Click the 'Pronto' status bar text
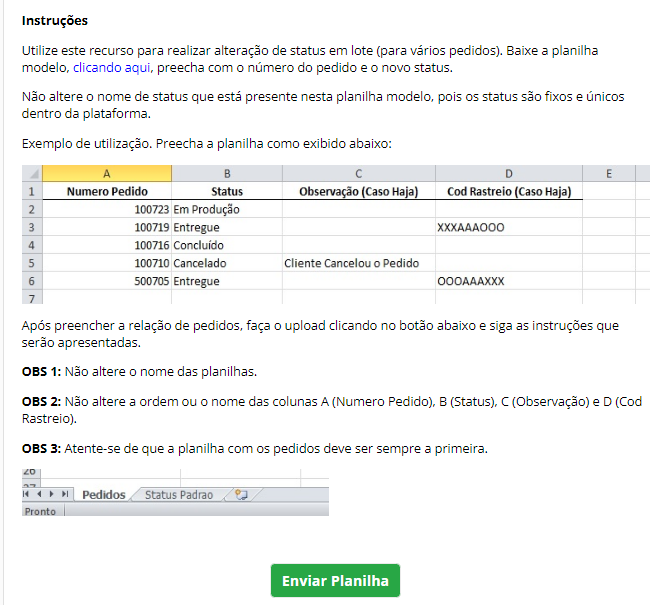This screenshot has width=662, height=605. coord(40,511)
